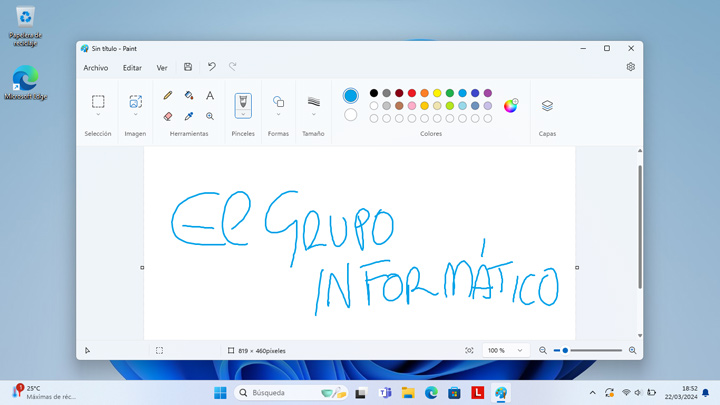Select the Brushes (Pinceles) tool
The width and height of the screenshot is (720, 405).
coord(243,102)
